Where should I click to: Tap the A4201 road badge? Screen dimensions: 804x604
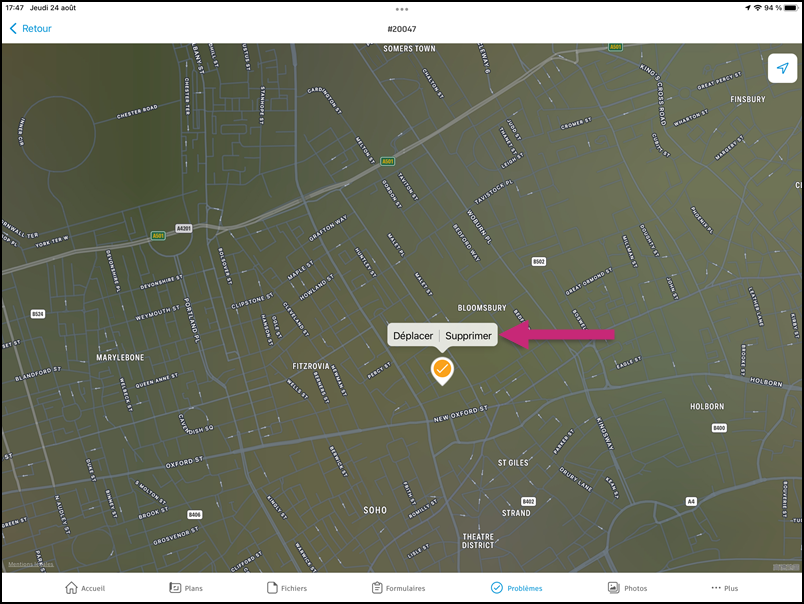pos(184,228)
